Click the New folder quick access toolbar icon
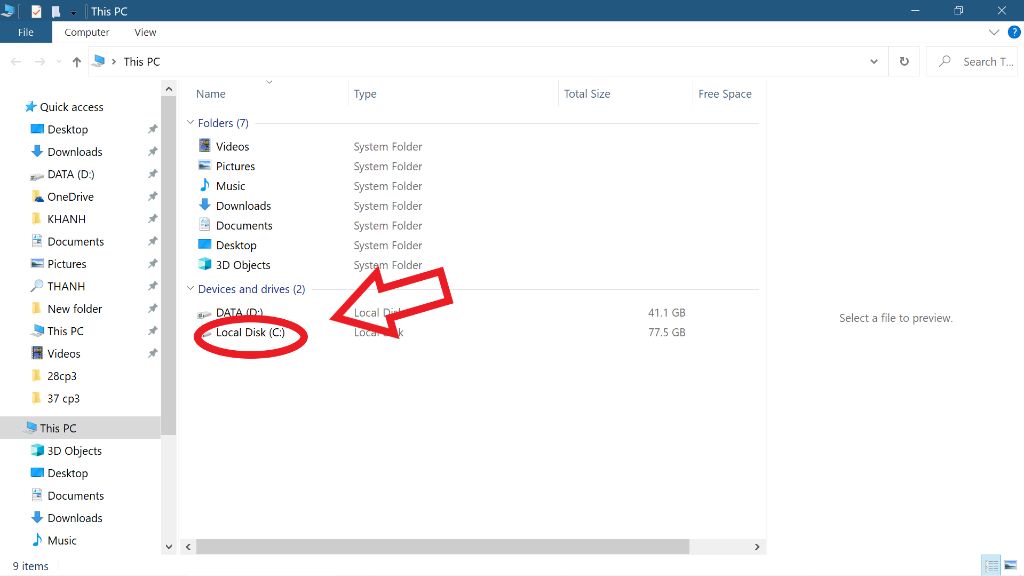 coord(56,11)
